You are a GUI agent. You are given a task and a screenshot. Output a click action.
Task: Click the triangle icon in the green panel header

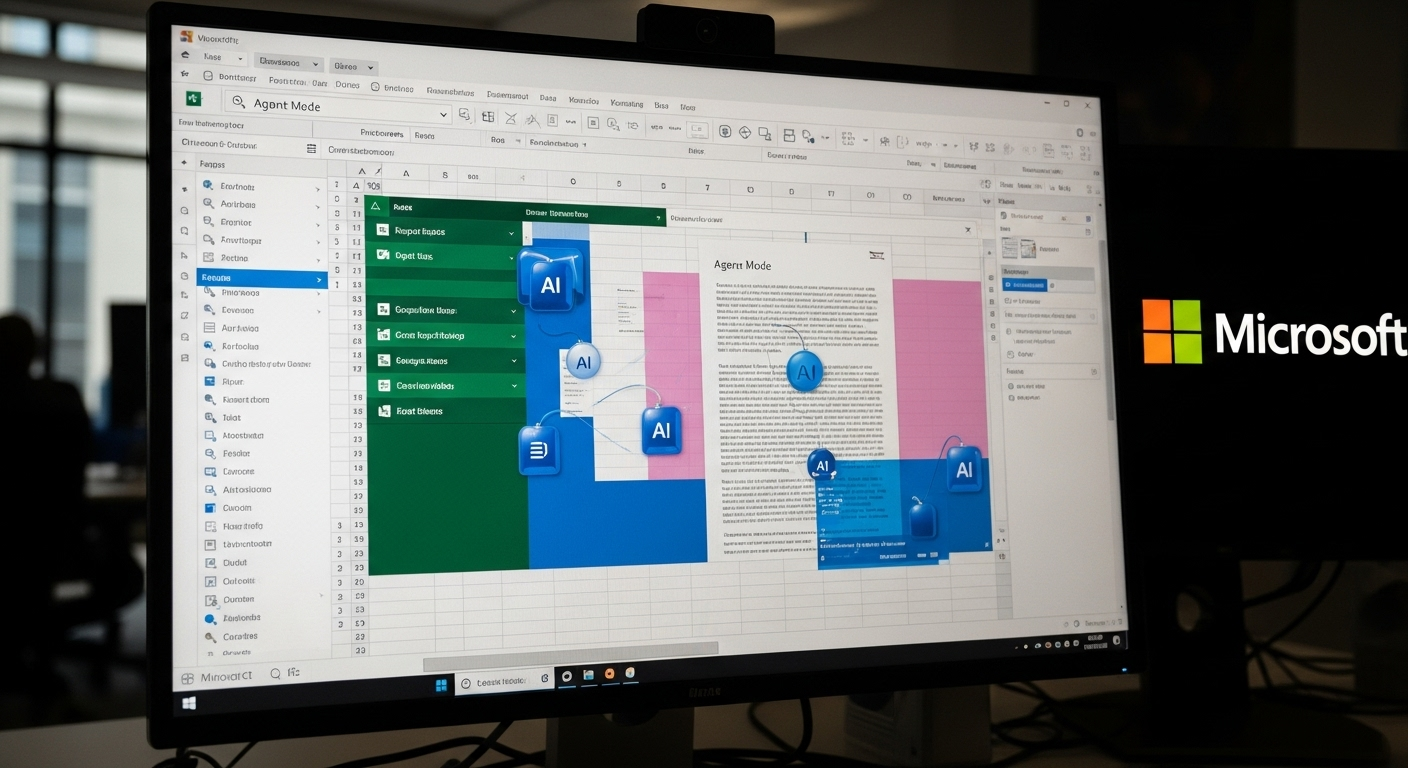click(x=376, y=206)
